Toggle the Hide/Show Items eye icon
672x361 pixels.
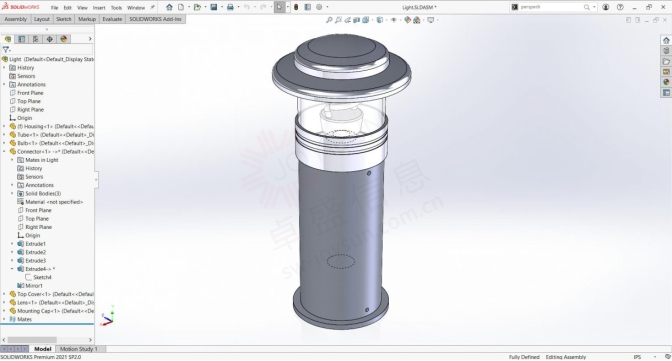click(x=393, y=20)
